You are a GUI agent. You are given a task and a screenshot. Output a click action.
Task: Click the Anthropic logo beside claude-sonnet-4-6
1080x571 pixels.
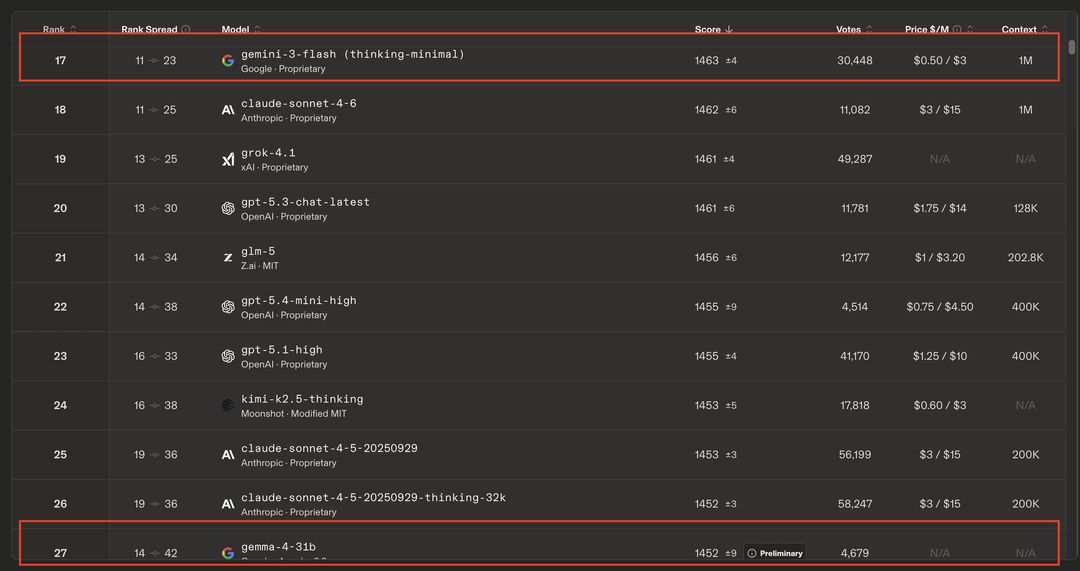(x=228, y=110)
